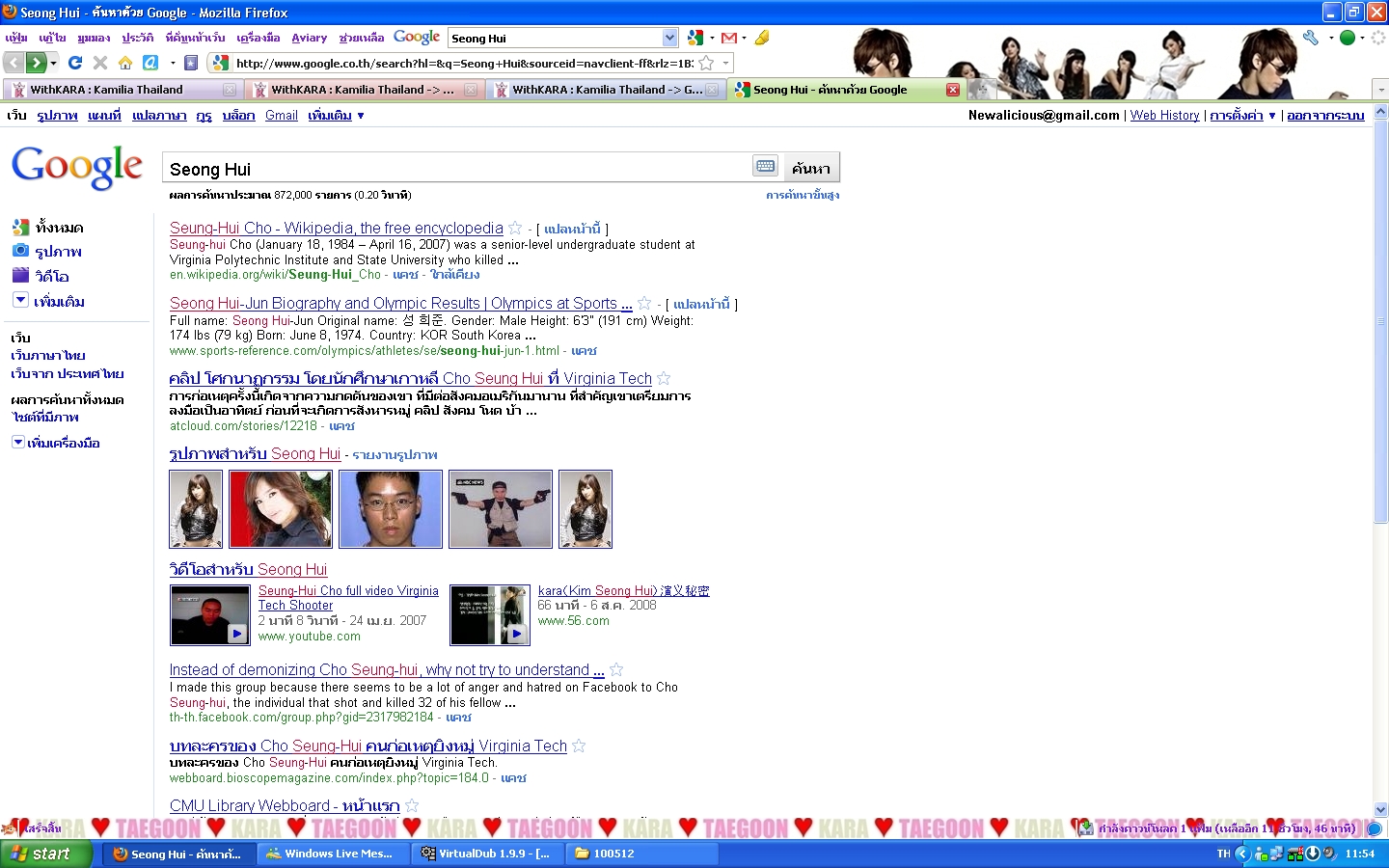Star the Seung-Hui Cho Wikipedia result
Image resolution: width=1389 pixels, height=868 pixels.
[x=515, y=228]
